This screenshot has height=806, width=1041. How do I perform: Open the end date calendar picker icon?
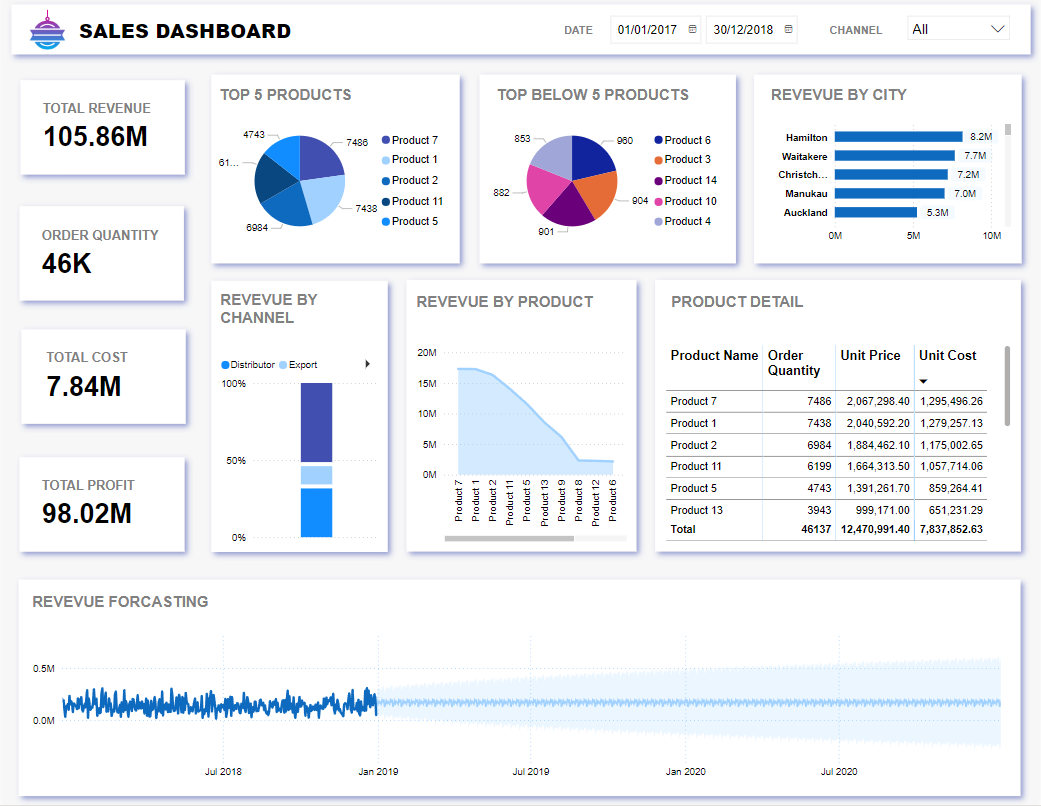[789, 30]
